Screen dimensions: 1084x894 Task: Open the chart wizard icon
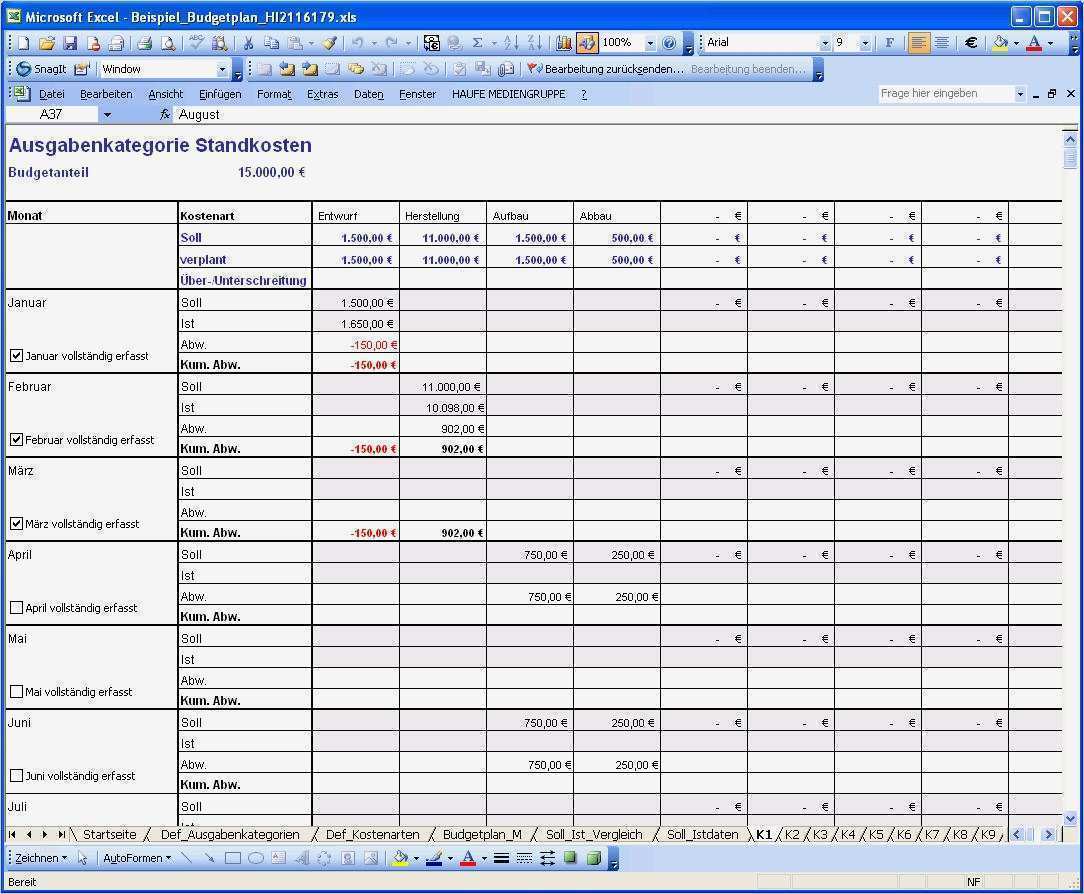[x=563, y=43]
